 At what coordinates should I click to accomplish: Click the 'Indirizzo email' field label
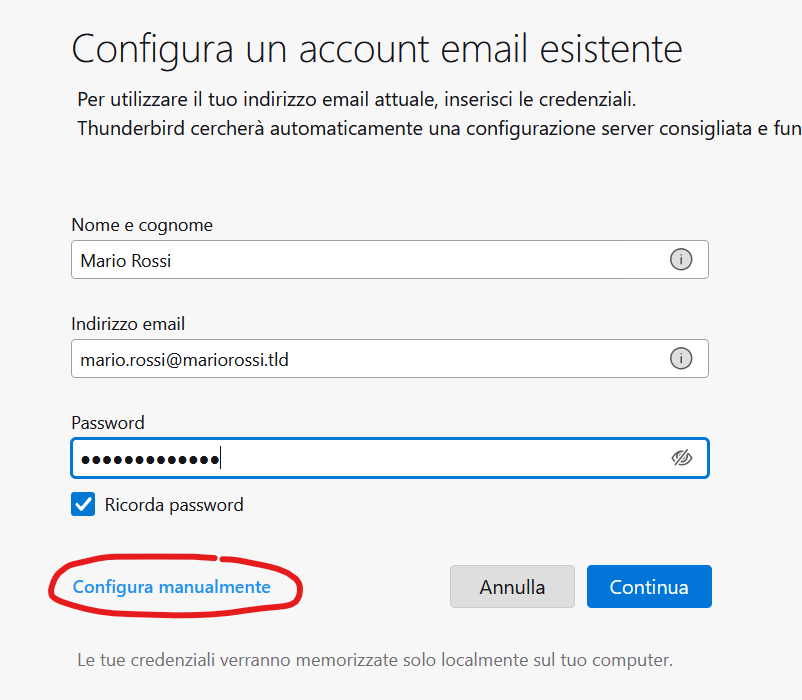point(128,324)
